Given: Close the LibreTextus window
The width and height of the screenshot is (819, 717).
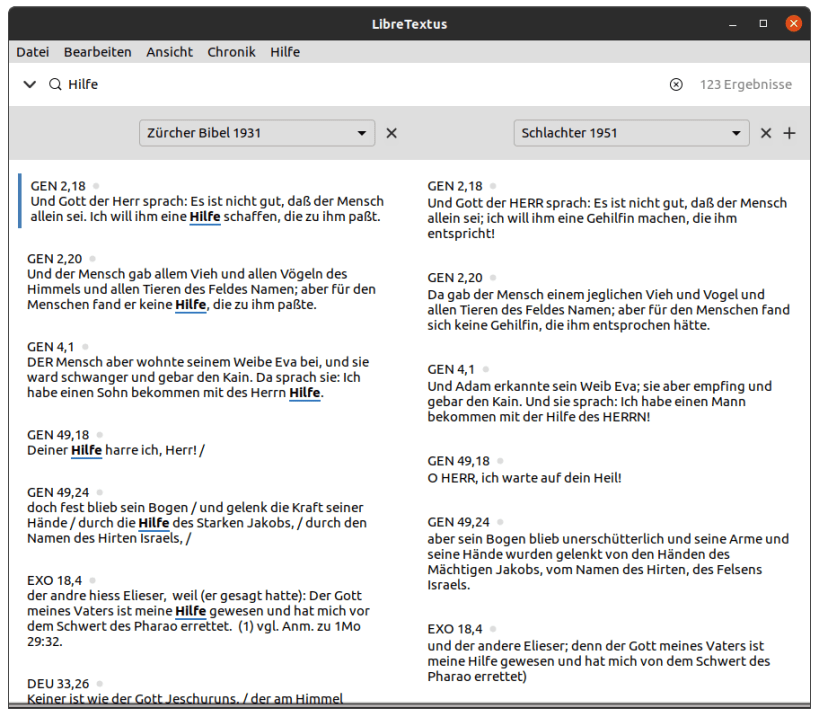Looking at the screenshot, I should pos(793,23).
